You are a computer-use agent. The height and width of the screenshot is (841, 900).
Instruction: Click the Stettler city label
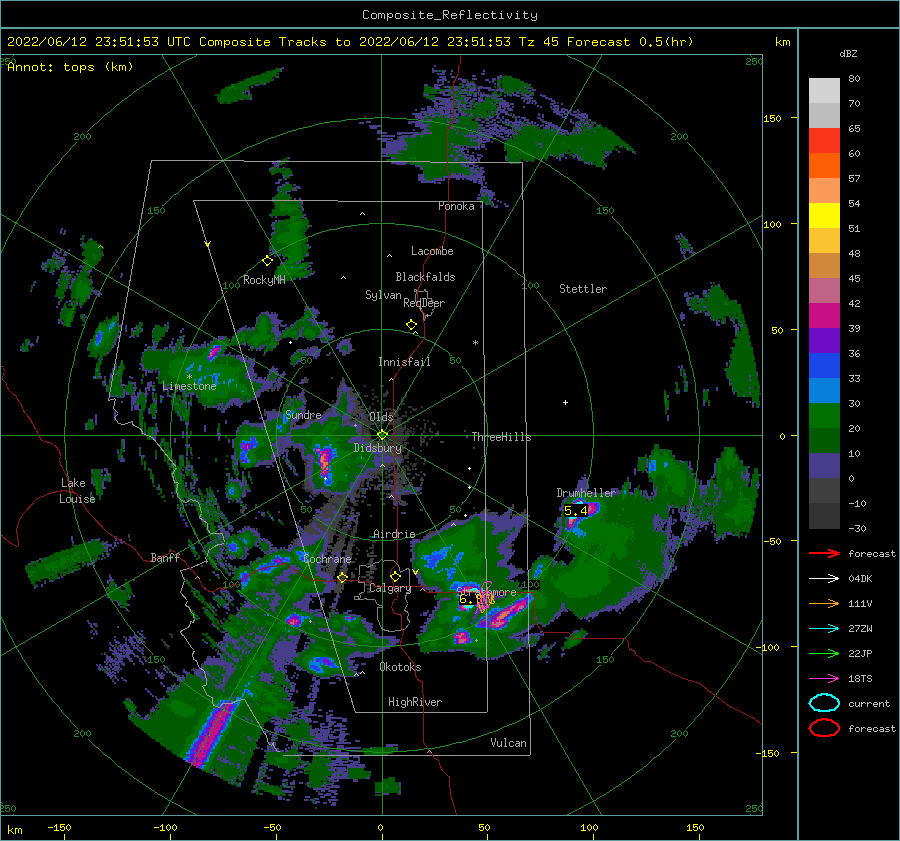(x=583, y=289)
